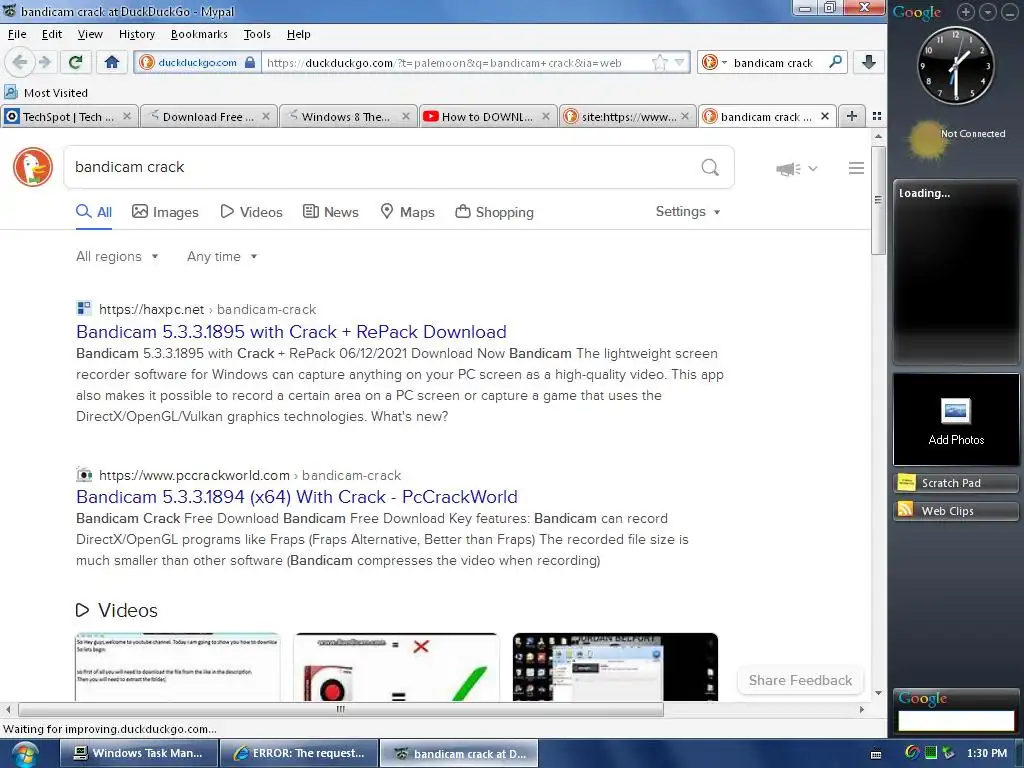This screenshot has width=1024, height=768.
Task: Open Bandicam 5.3.3.1894 PcCrackWorld link
Action: 296,497
